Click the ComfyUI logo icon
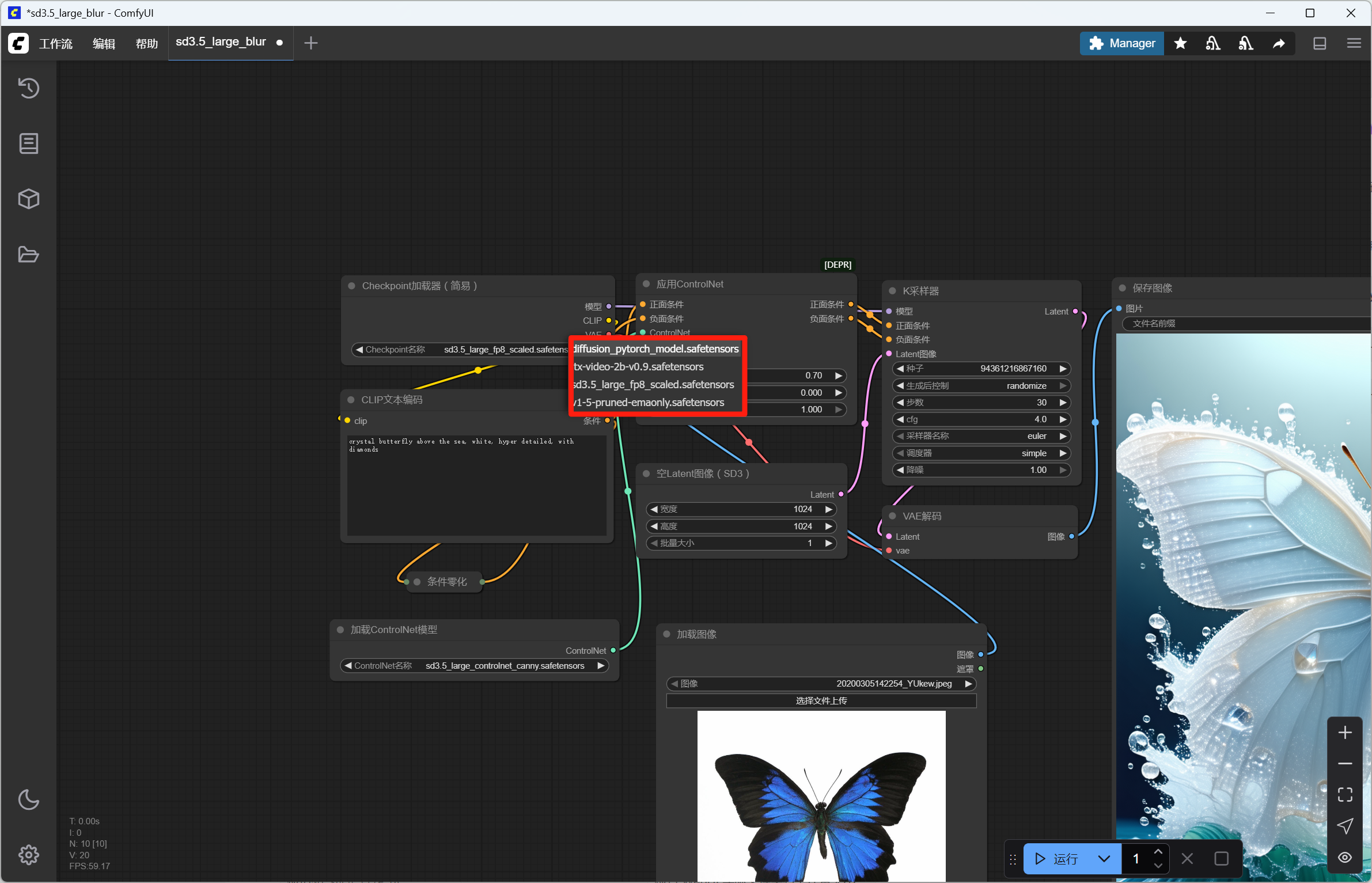This screenshot has height=883, width=1372. click(x=18, y=43)
